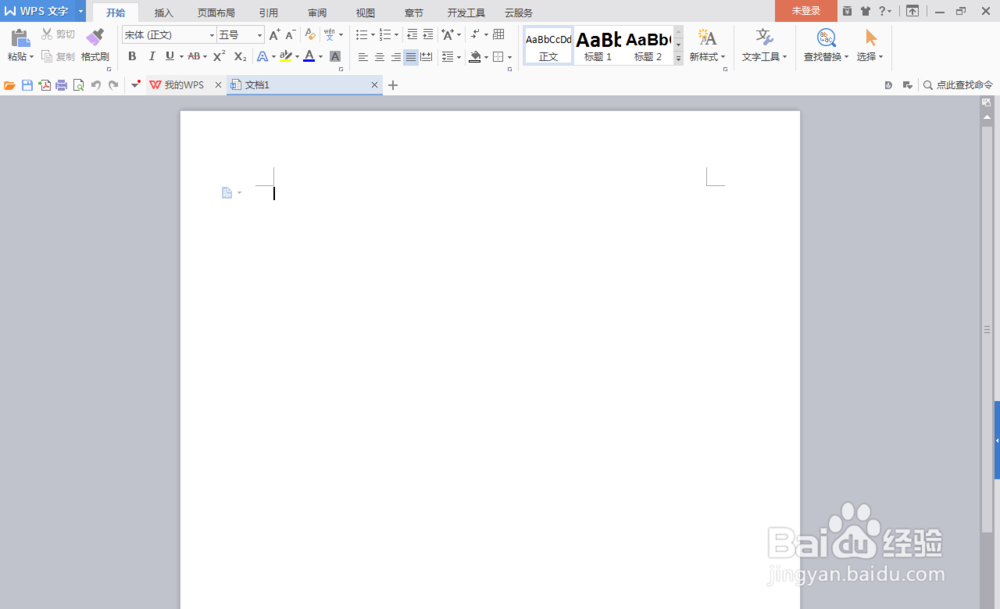Click New Style (新样式) icon
The height and width of the screenshot is (609, 1000).
tap(706, 38)
